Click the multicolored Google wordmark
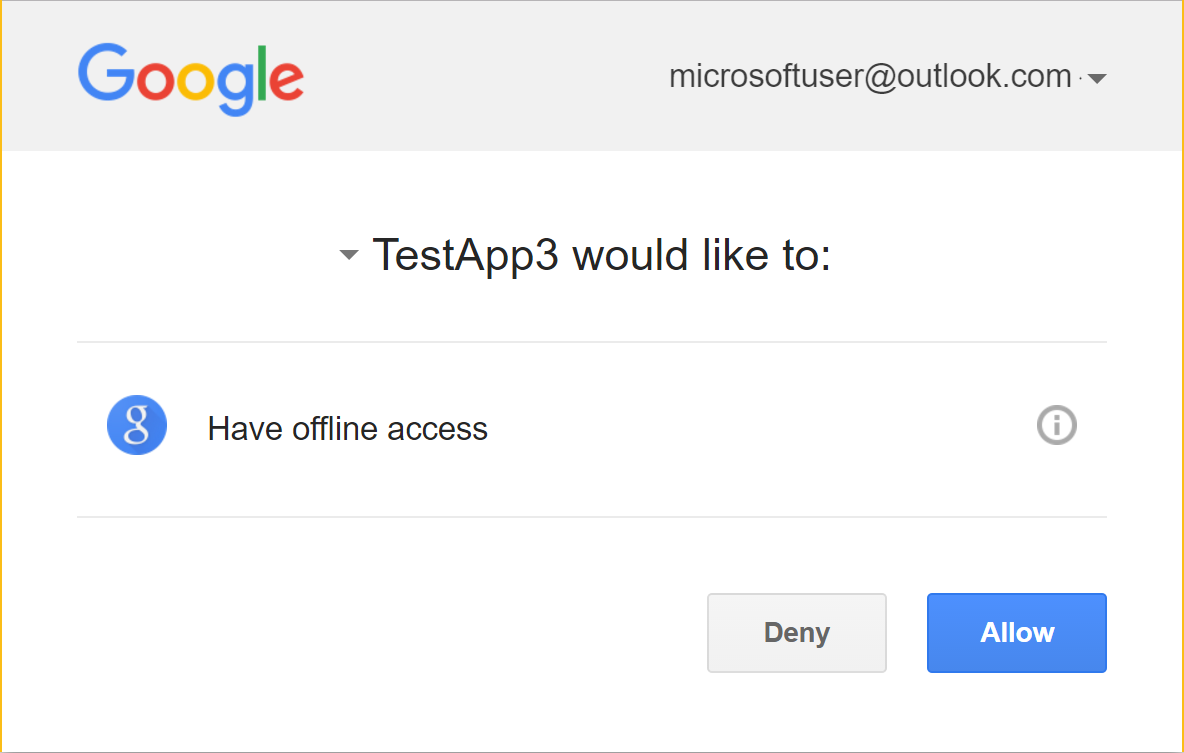Screen dimensions: 1184x753 pos(191,79)
